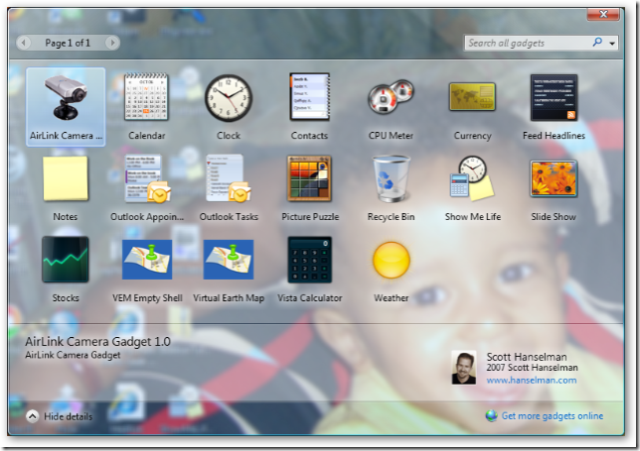Open the search options dropdown arrow
Viewport: 640px width, 451px height.
(611, 43)
